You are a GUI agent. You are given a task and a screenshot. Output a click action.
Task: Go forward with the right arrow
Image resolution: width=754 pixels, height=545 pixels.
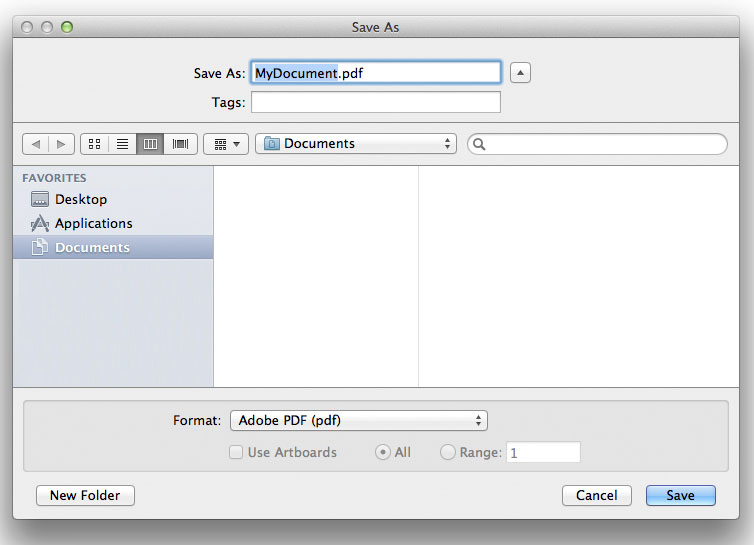pyautogui.click(x=61, y=144)
